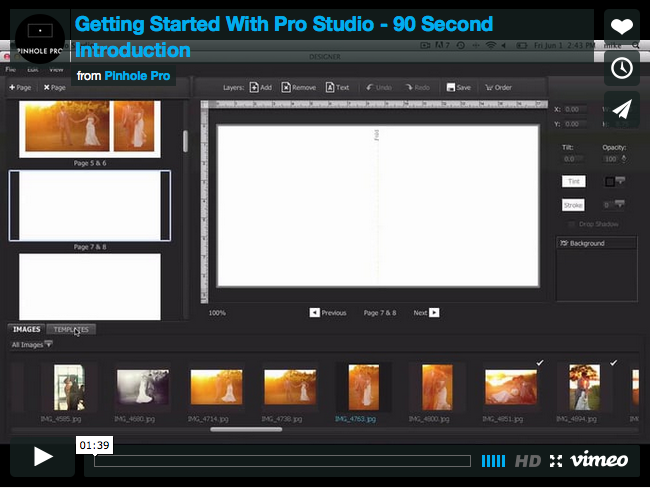Select image IMG_4851.jpg thumbnail

pos(511,387)
